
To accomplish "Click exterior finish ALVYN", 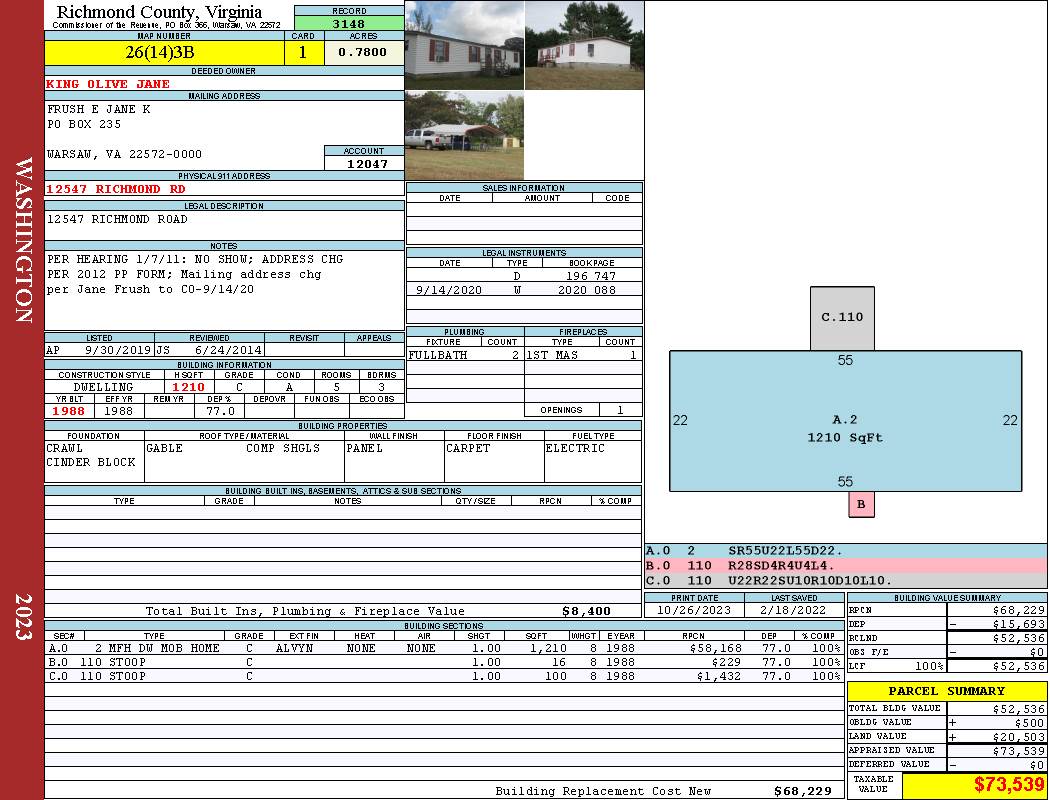I will click(x=294, y=648).
